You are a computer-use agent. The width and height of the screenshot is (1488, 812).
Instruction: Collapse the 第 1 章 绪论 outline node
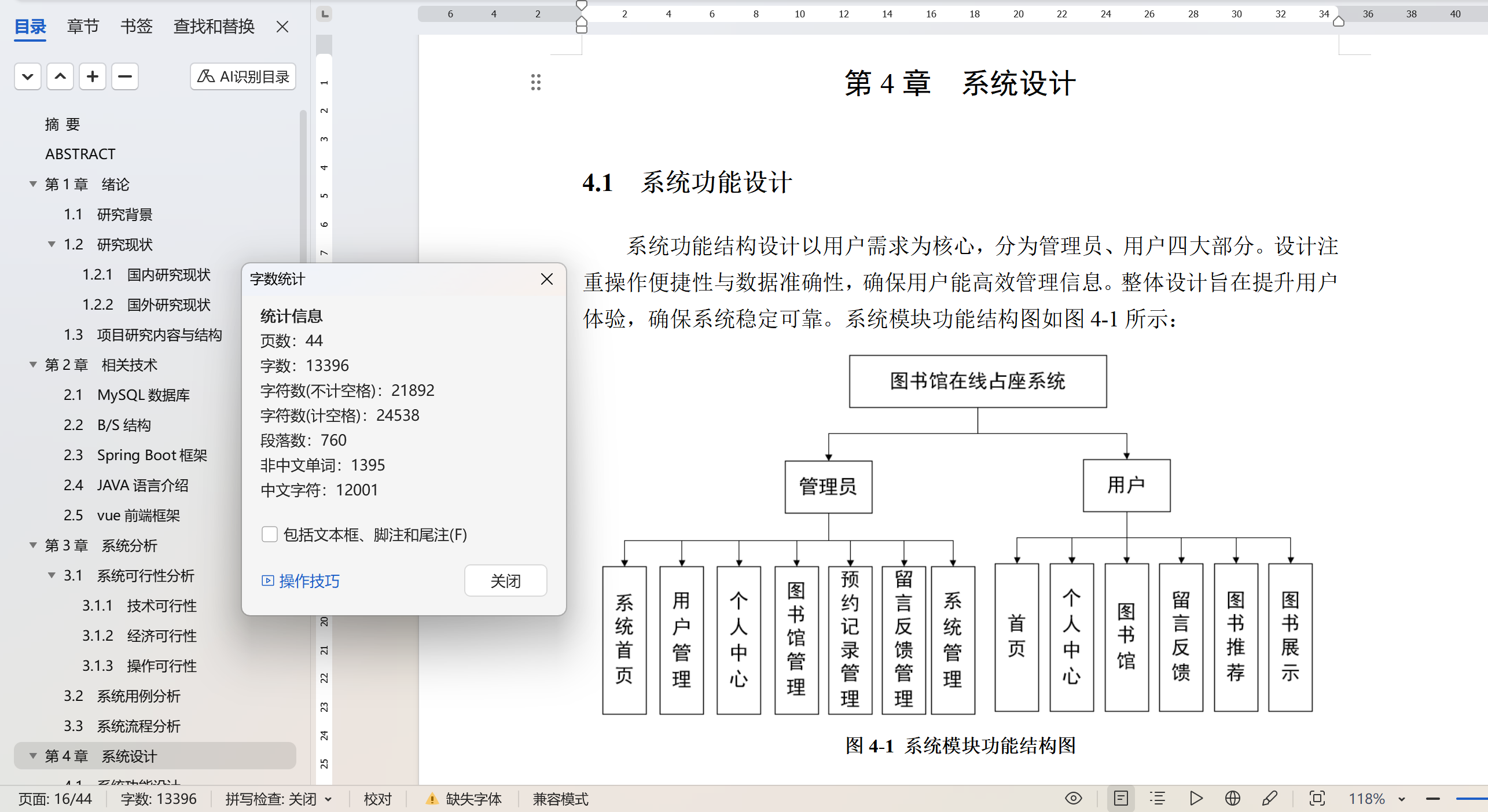(33, 185)
